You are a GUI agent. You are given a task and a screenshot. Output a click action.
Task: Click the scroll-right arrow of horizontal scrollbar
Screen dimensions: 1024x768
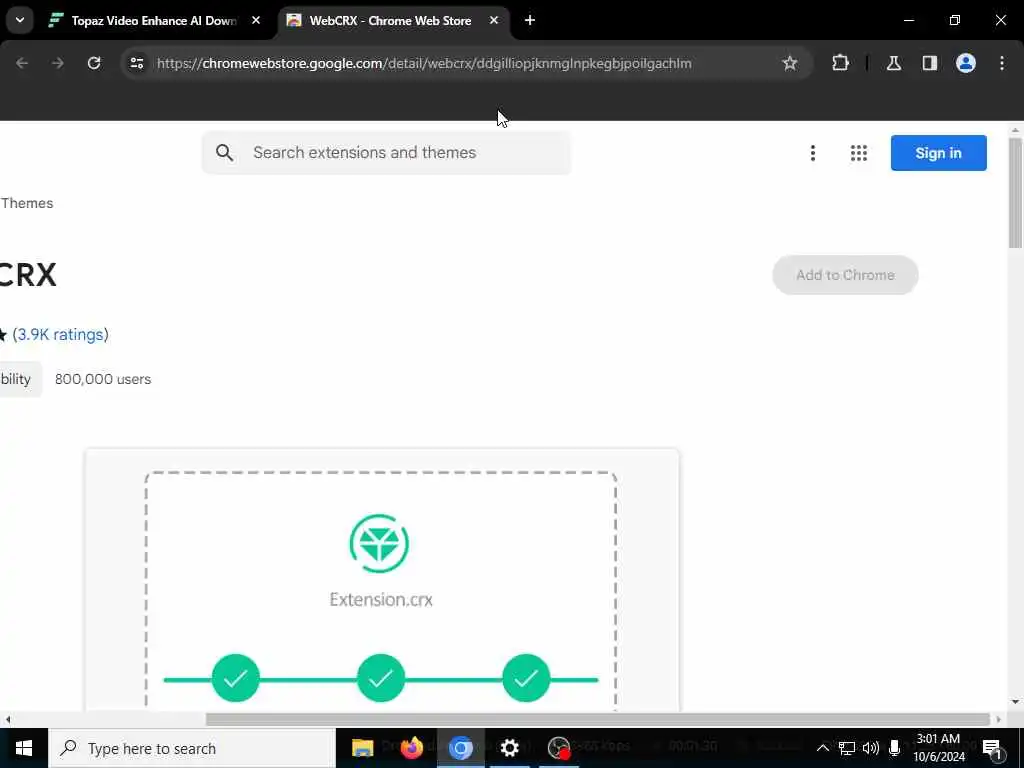click(x=998, y=719)
